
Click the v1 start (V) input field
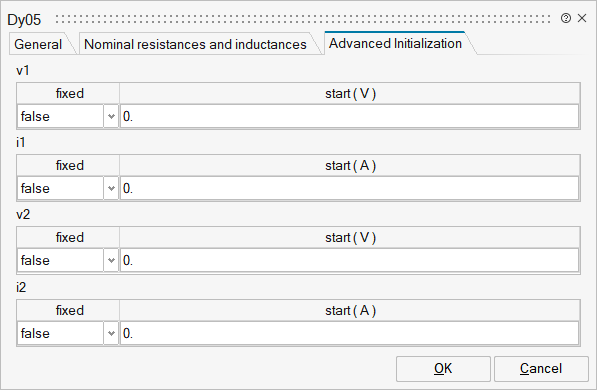click(350, 117)
